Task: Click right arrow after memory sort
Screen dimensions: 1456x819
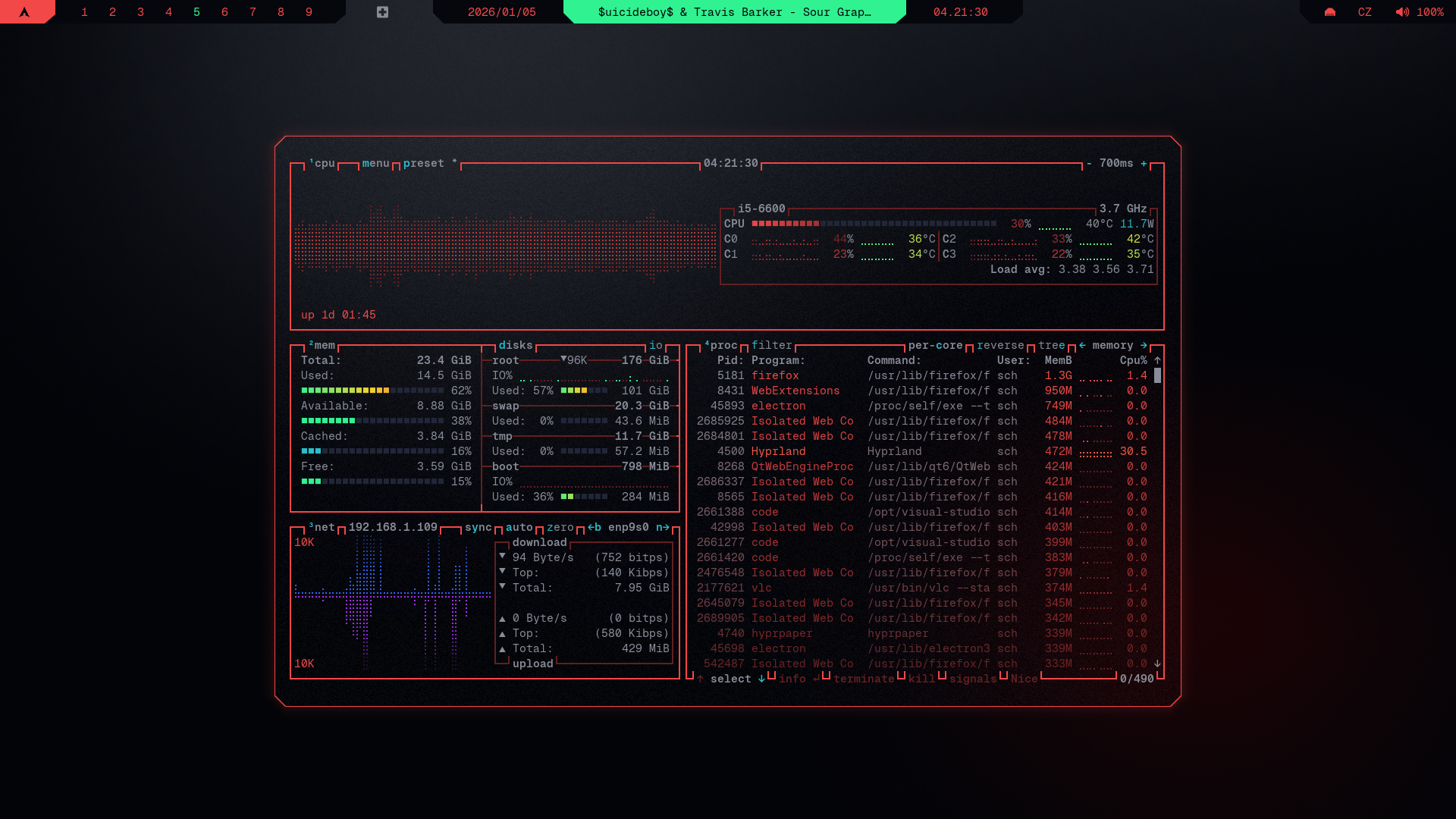Action: pos(1144,346)
